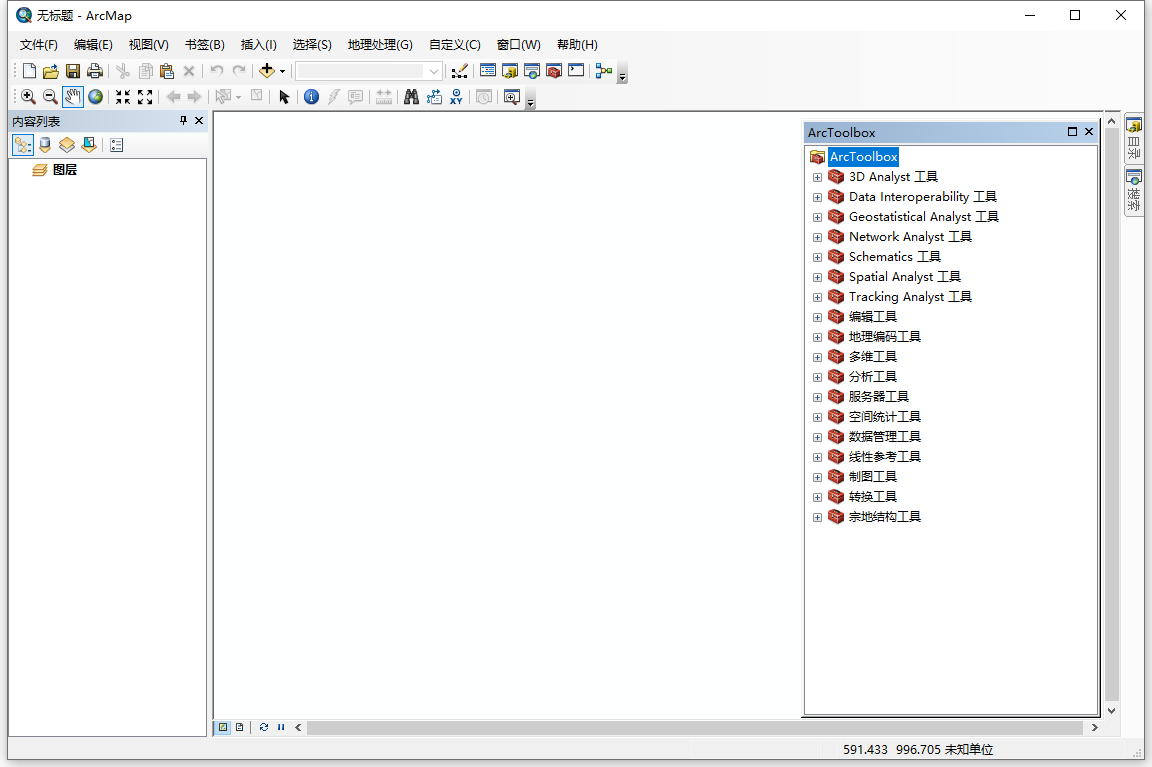
Task: Click the New map document icon
Action: point(29,71)
